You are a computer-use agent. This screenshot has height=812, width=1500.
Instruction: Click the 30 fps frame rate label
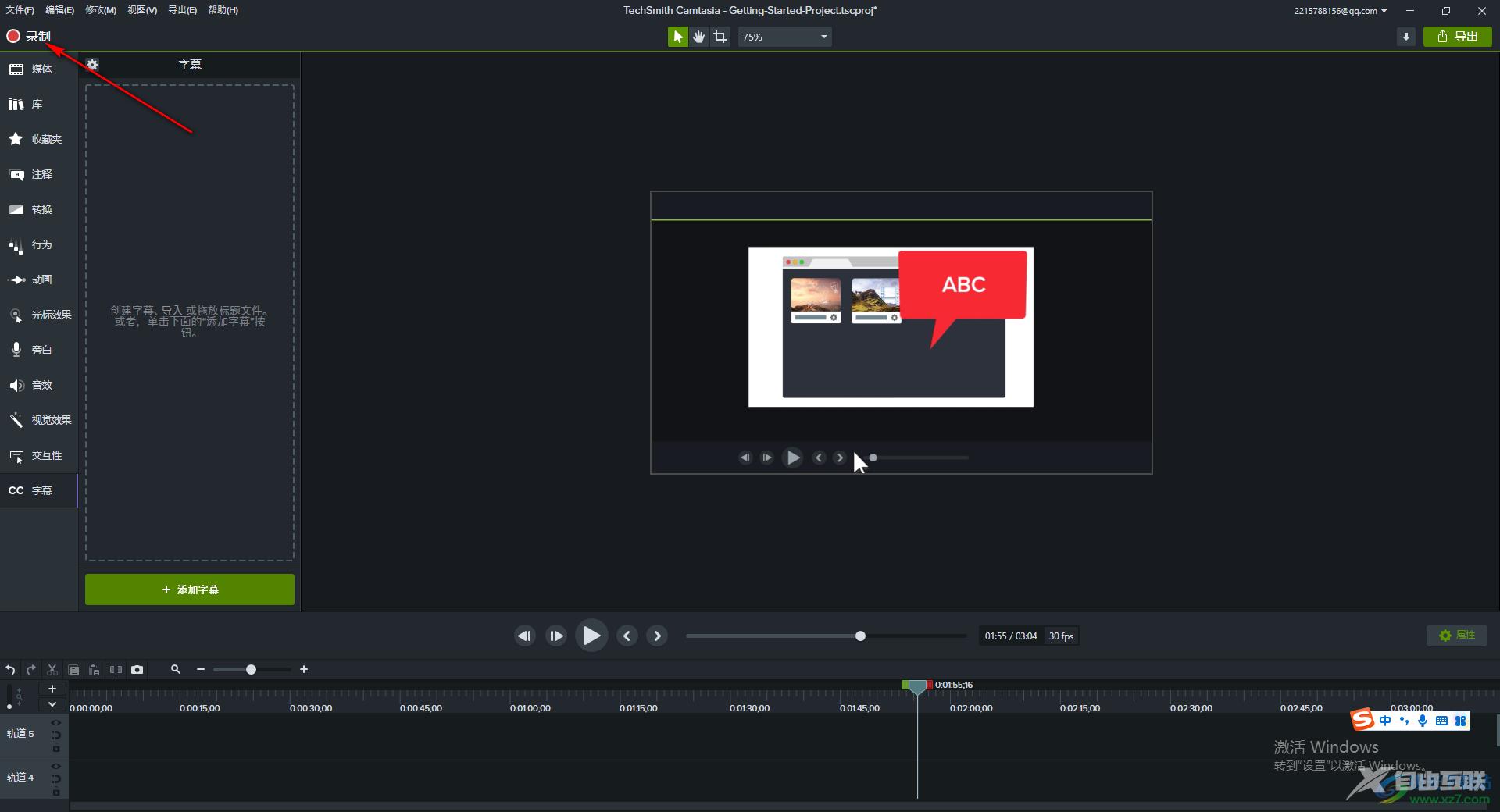1061,636
